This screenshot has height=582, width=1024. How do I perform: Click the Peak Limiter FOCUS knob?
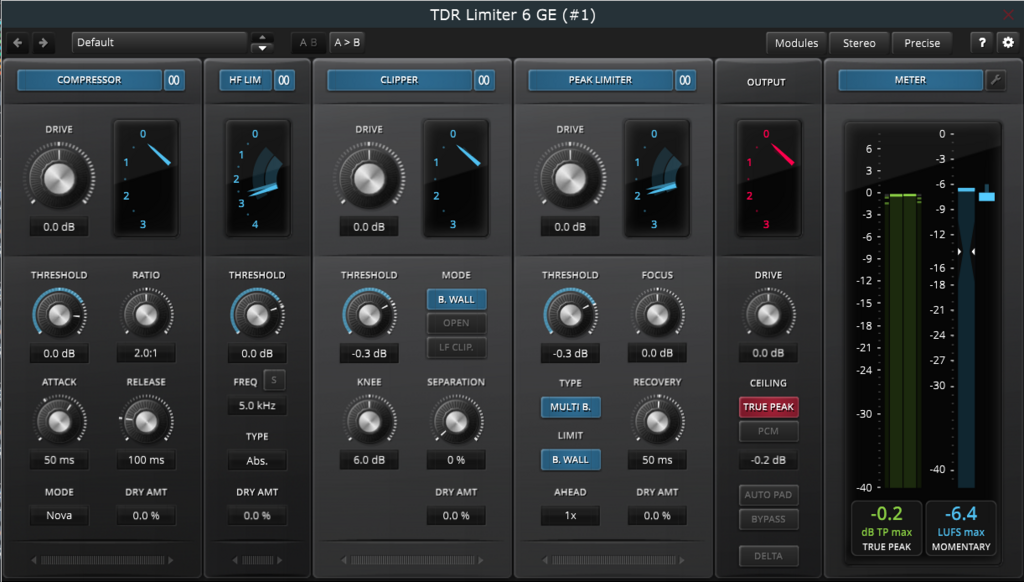pos(657,315)
